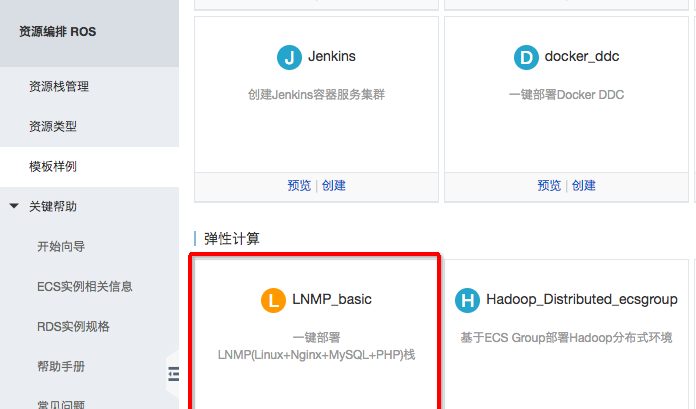Select 模板样例 in the sidebar
The width and height of the screenshot is (696, 409).
point(53,167)
